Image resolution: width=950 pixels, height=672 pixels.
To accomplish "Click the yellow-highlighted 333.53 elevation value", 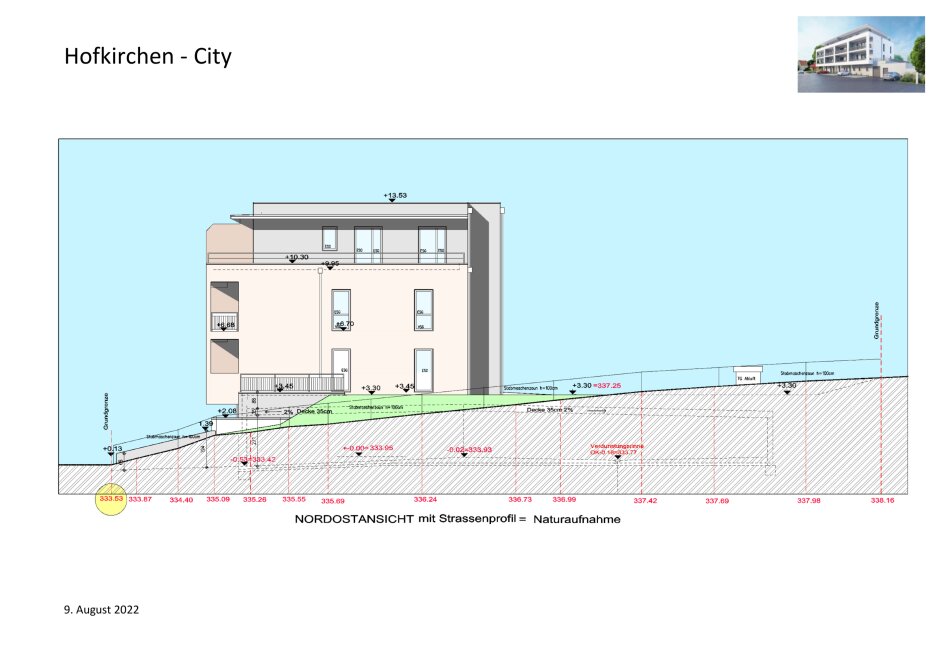I will pyautogui.click(x=110, y=499).
